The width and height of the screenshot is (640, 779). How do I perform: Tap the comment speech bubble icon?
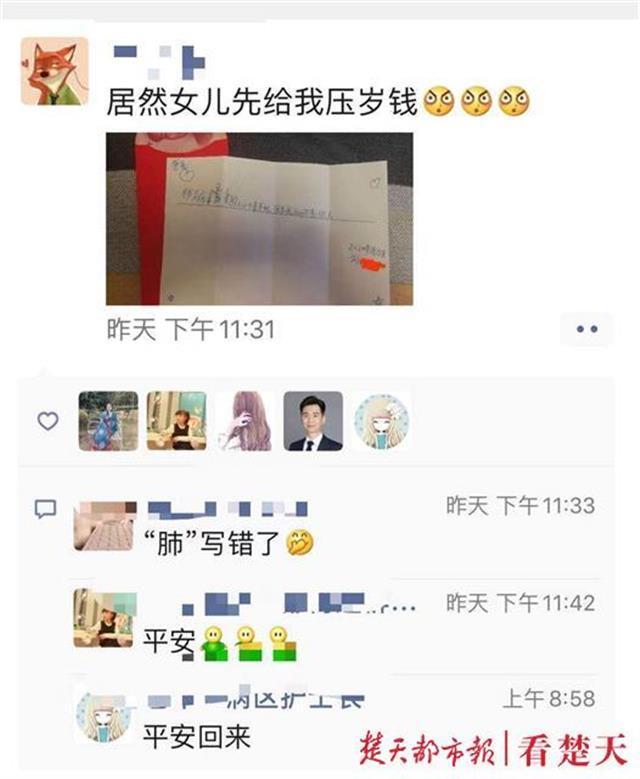pyautogui.click(x=45, y=509)
